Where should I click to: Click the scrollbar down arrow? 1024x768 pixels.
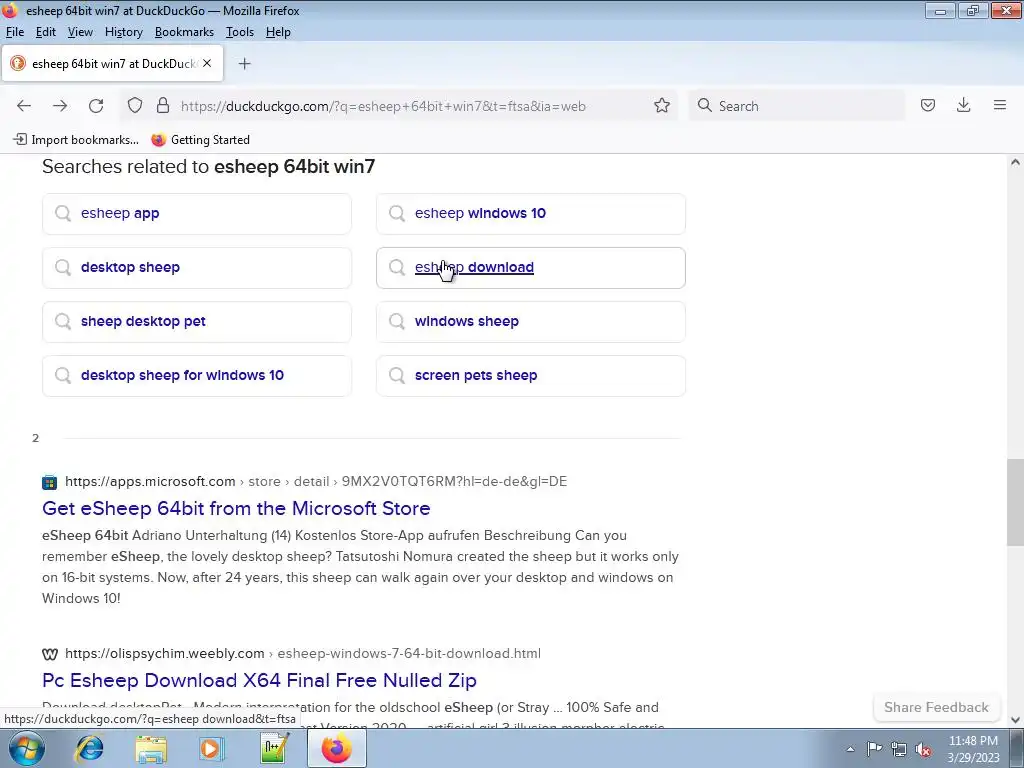click(x=1015, y=720)
